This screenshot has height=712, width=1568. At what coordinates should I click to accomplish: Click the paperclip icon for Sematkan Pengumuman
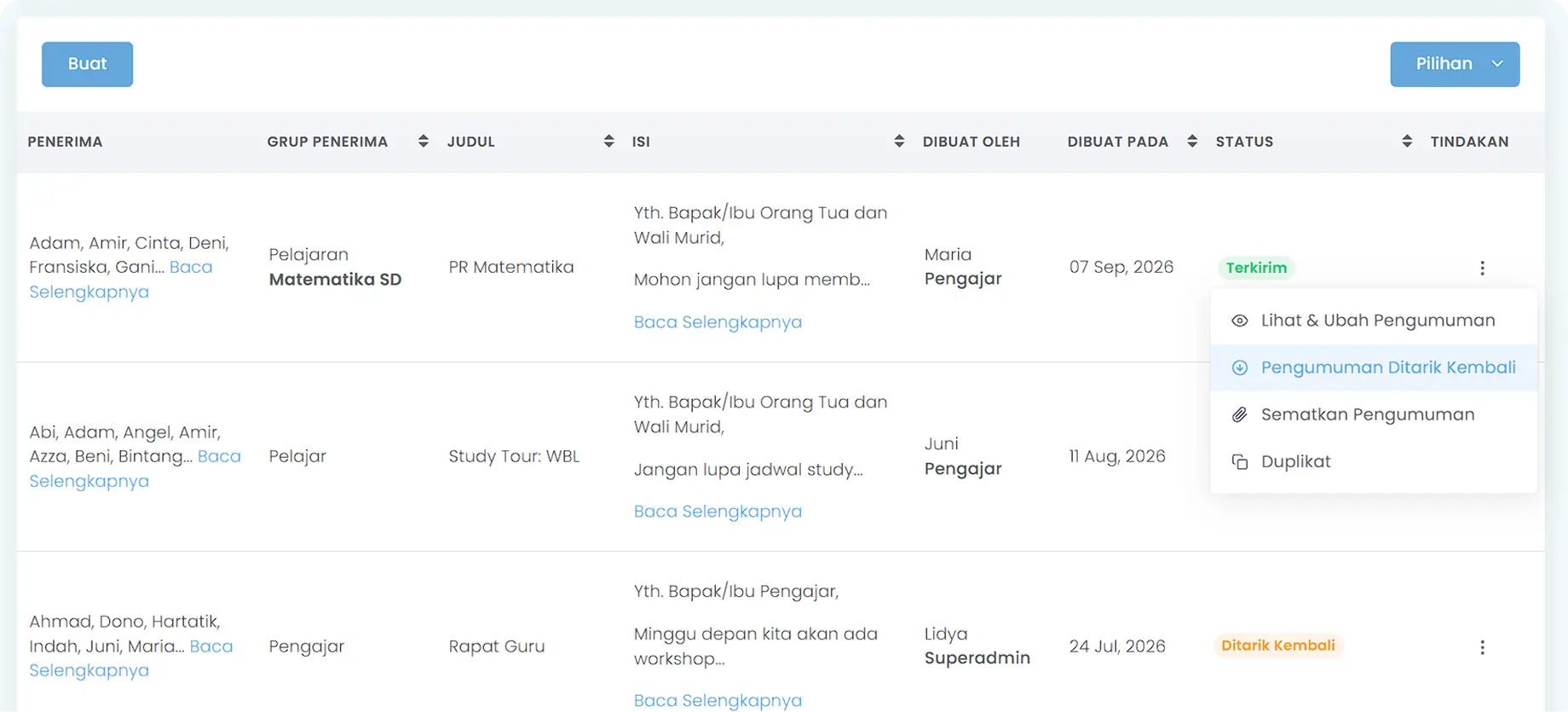[1240, 414]
